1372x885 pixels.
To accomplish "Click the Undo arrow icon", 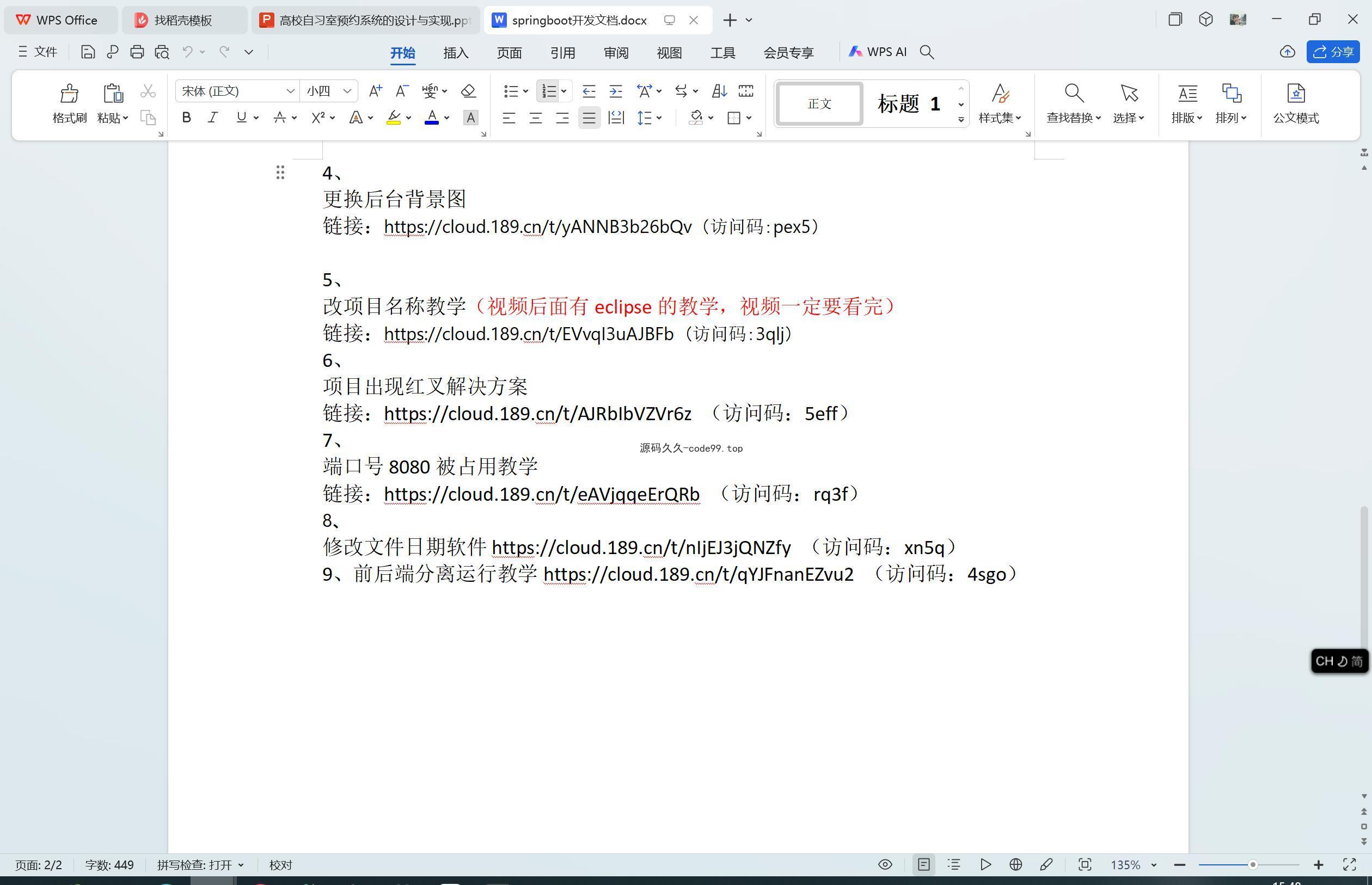I will coord(187,52).
